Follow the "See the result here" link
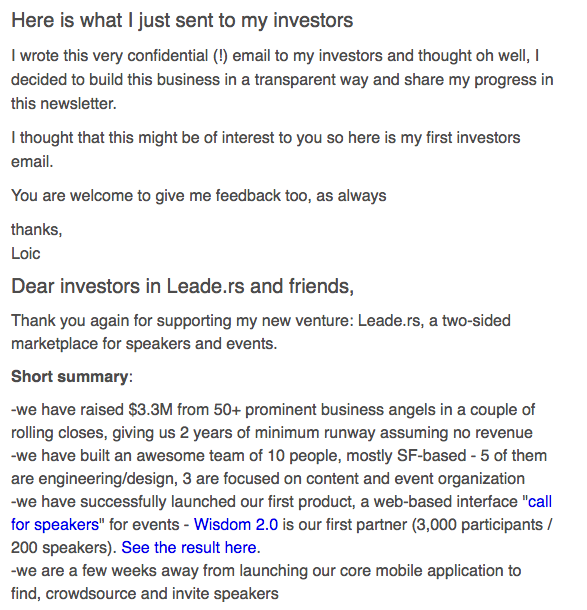Screen dimensions: 587x610 tap(189, 547)
